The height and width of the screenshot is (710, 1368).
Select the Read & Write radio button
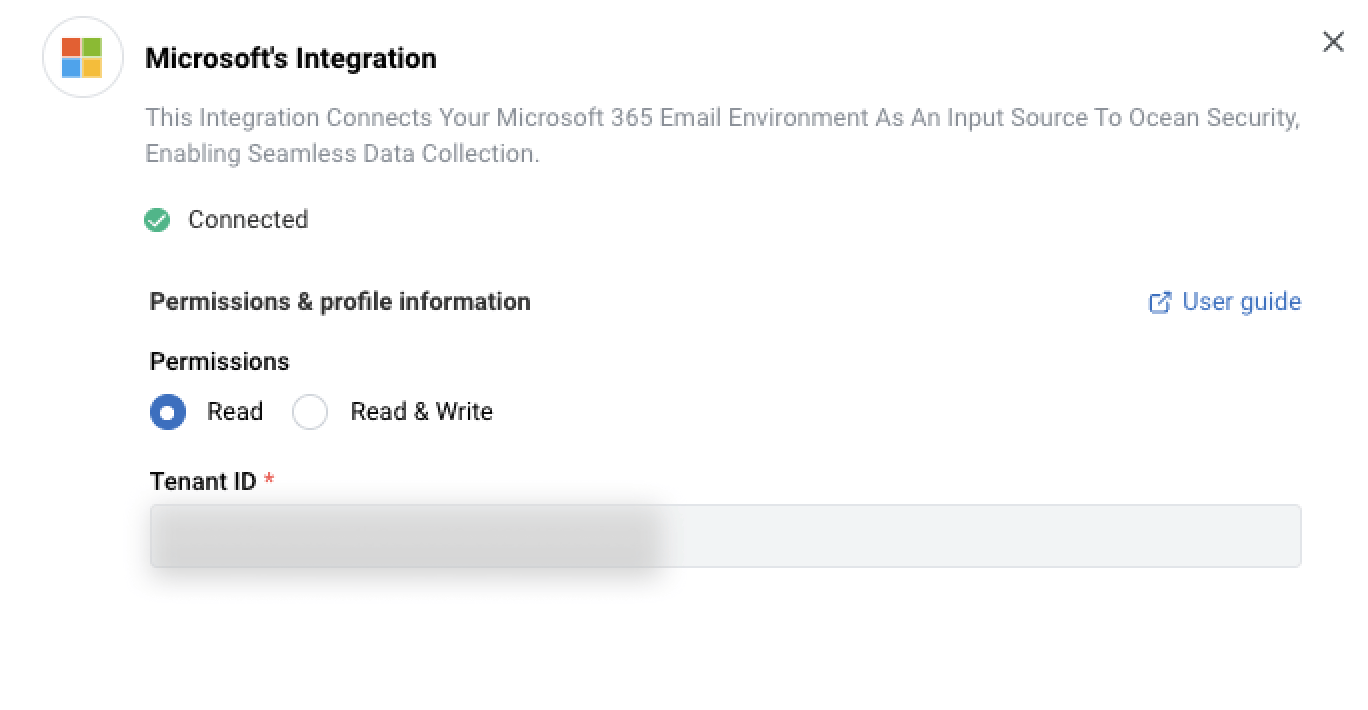(x=310, y=412)
